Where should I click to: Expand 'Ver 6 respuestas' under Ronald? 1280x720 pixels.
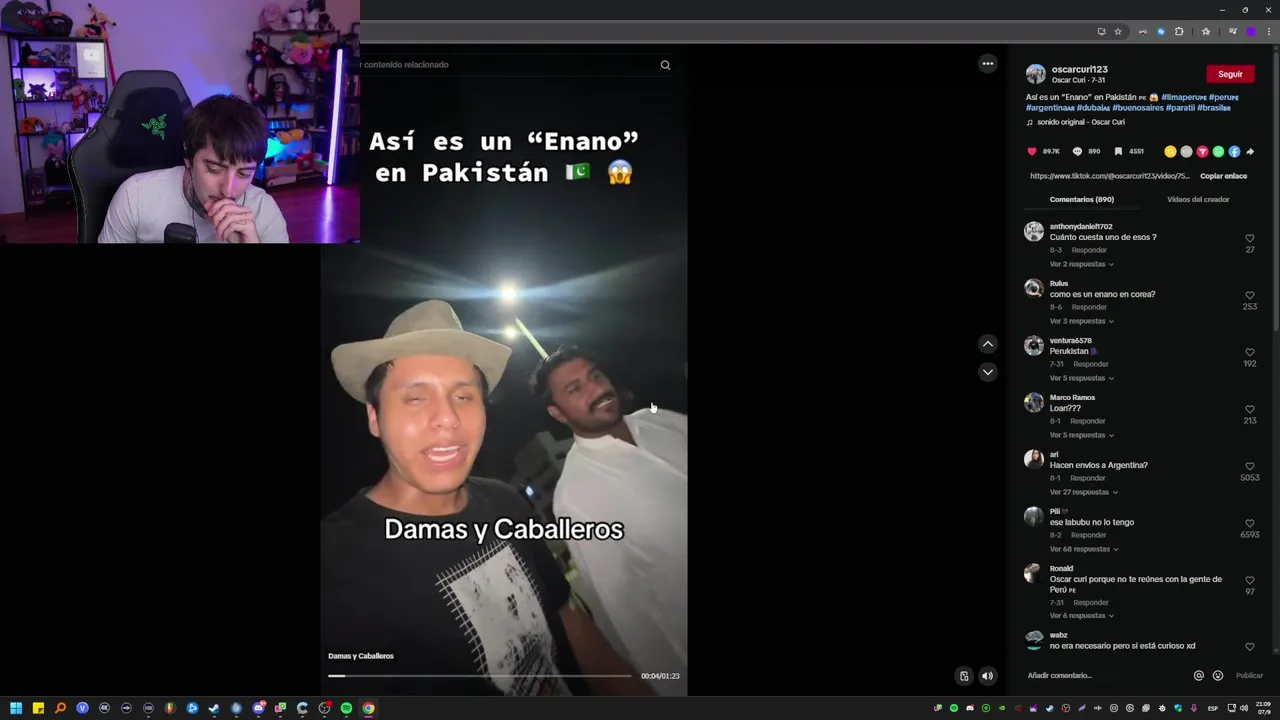point(1081,616)
